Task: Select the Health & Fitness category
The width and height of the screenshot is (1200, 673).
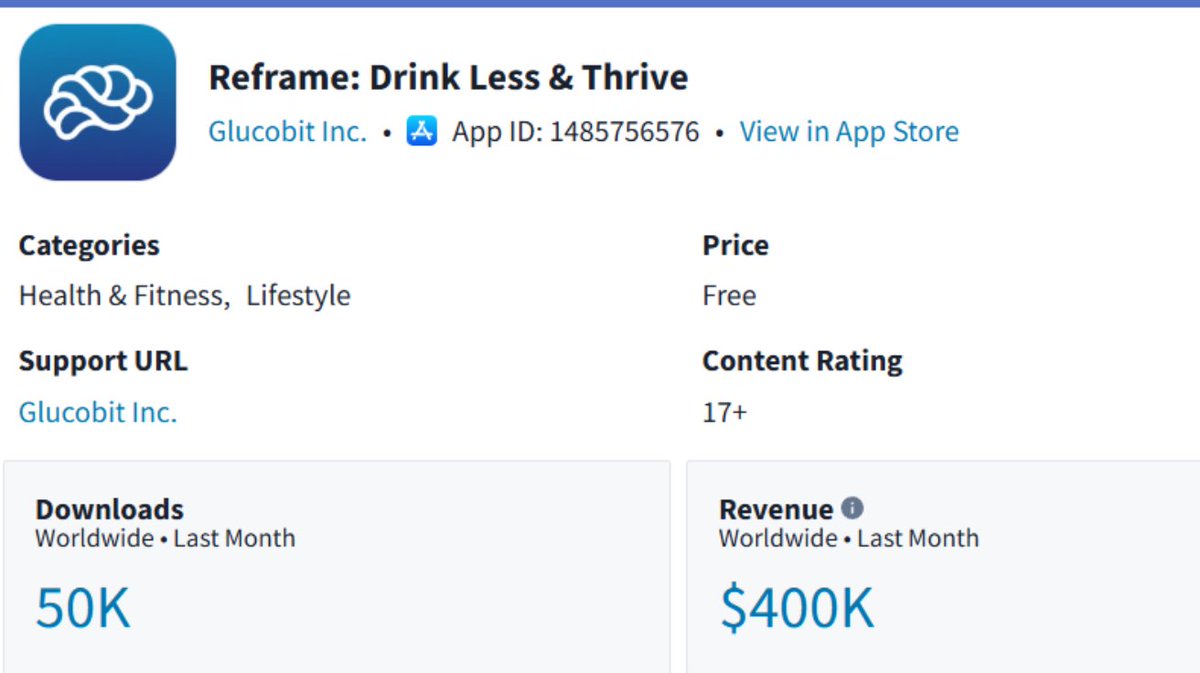Action: (122, 296)
